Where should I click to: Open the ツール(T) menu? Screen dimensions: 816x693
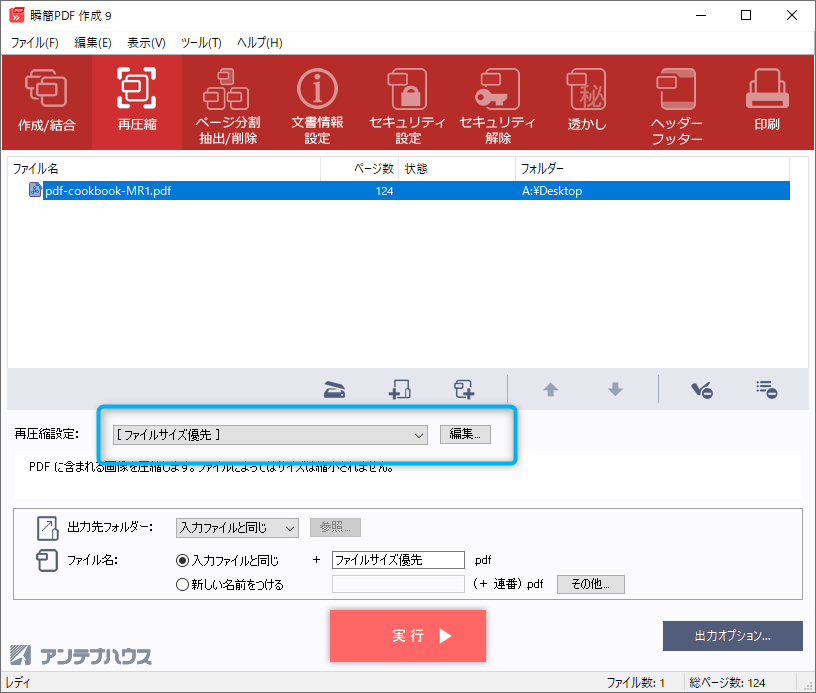[201, 43]
